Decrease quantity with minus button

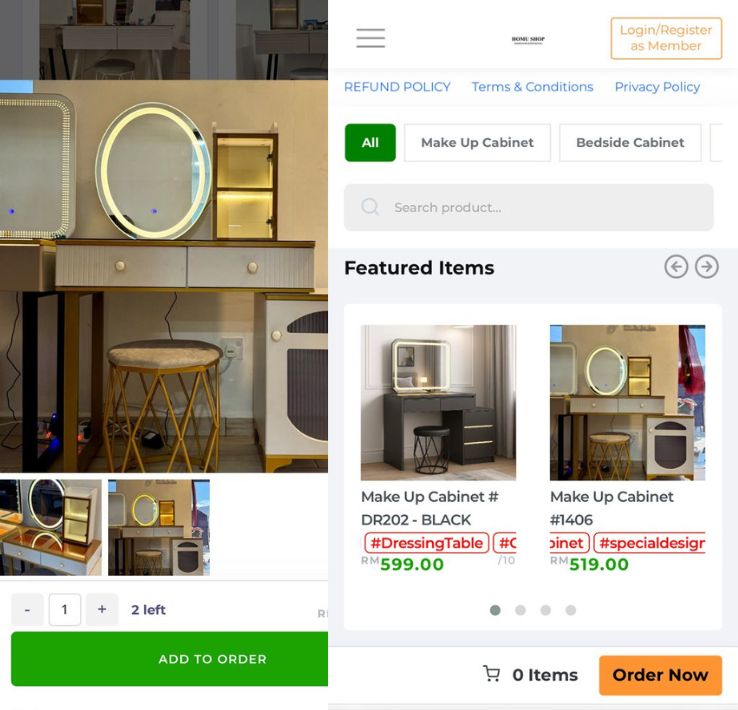click(27, 609)
